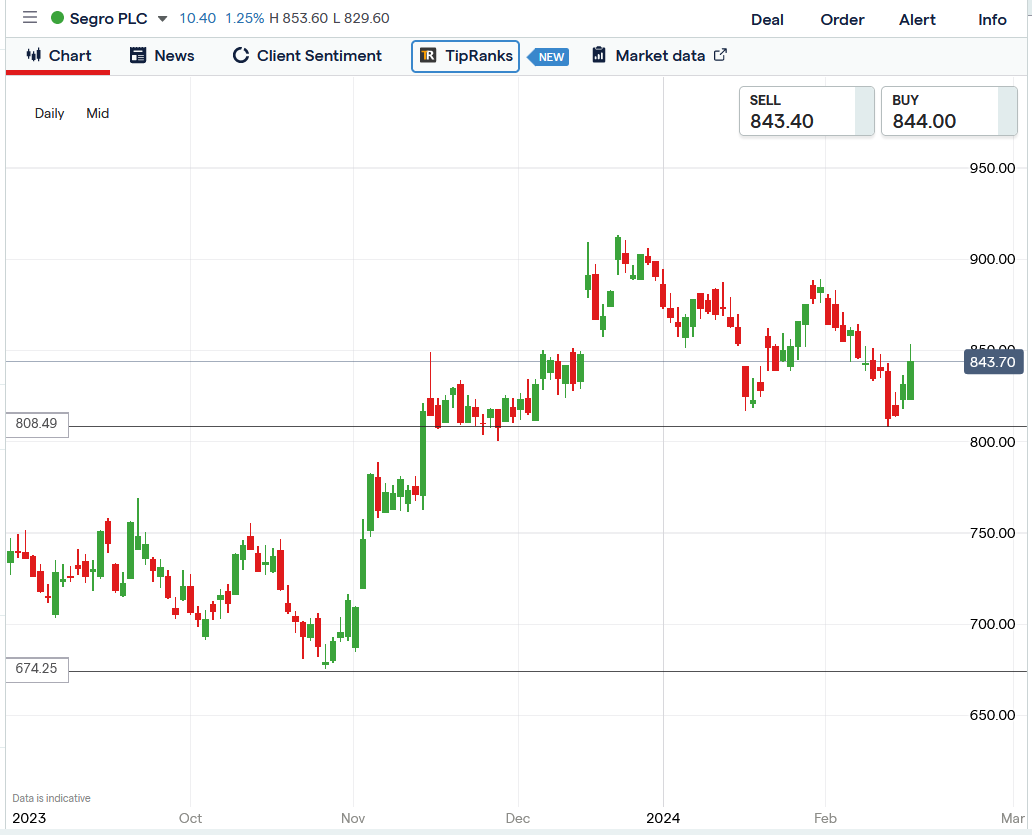1032x835 pixels.
Task: Click the 2024 date axis label
Action: 663,818
